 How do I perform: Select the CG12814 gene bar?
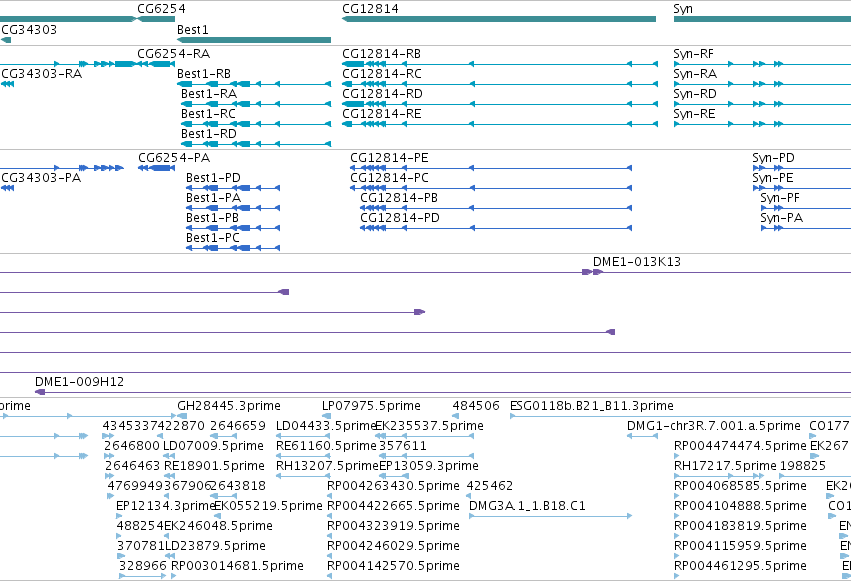499,19
